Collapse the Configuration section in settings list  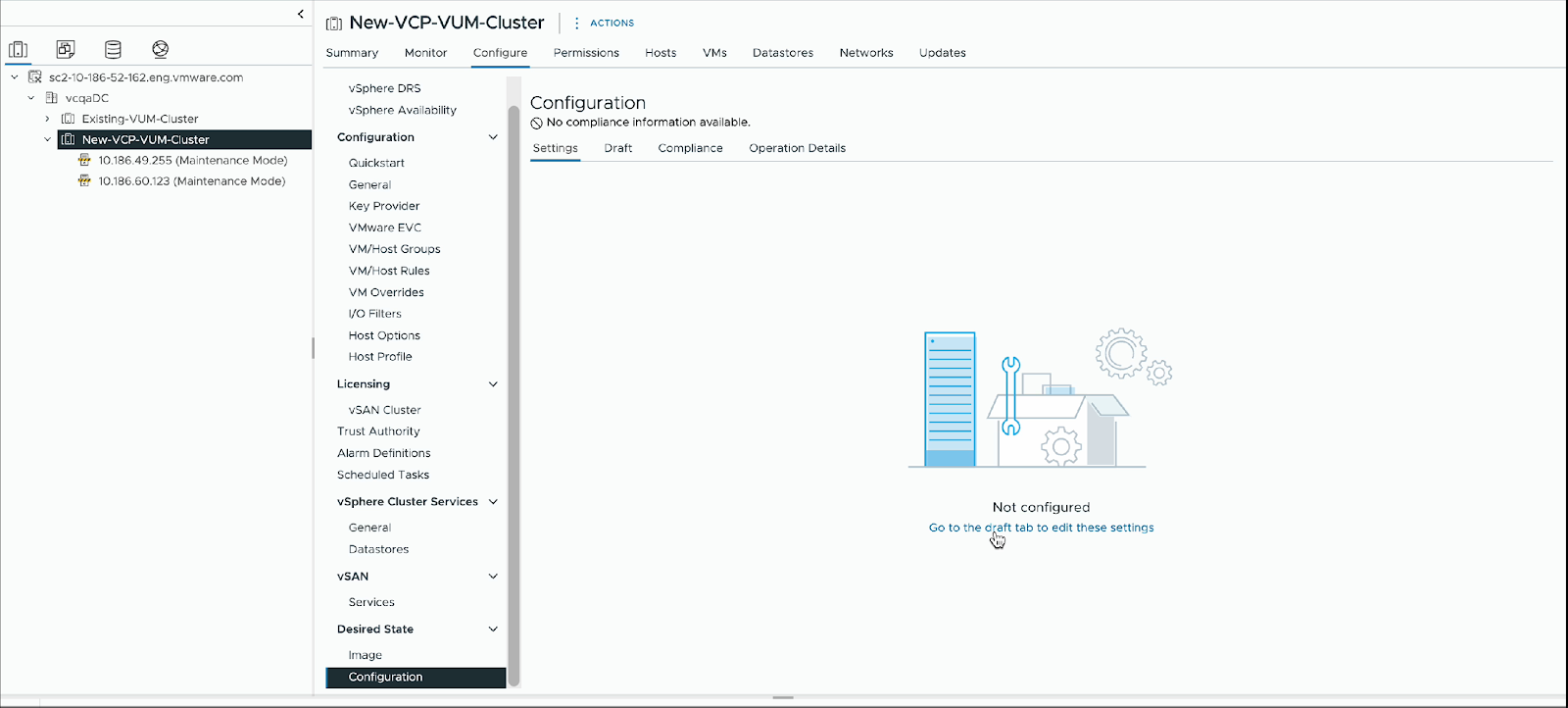493,137
